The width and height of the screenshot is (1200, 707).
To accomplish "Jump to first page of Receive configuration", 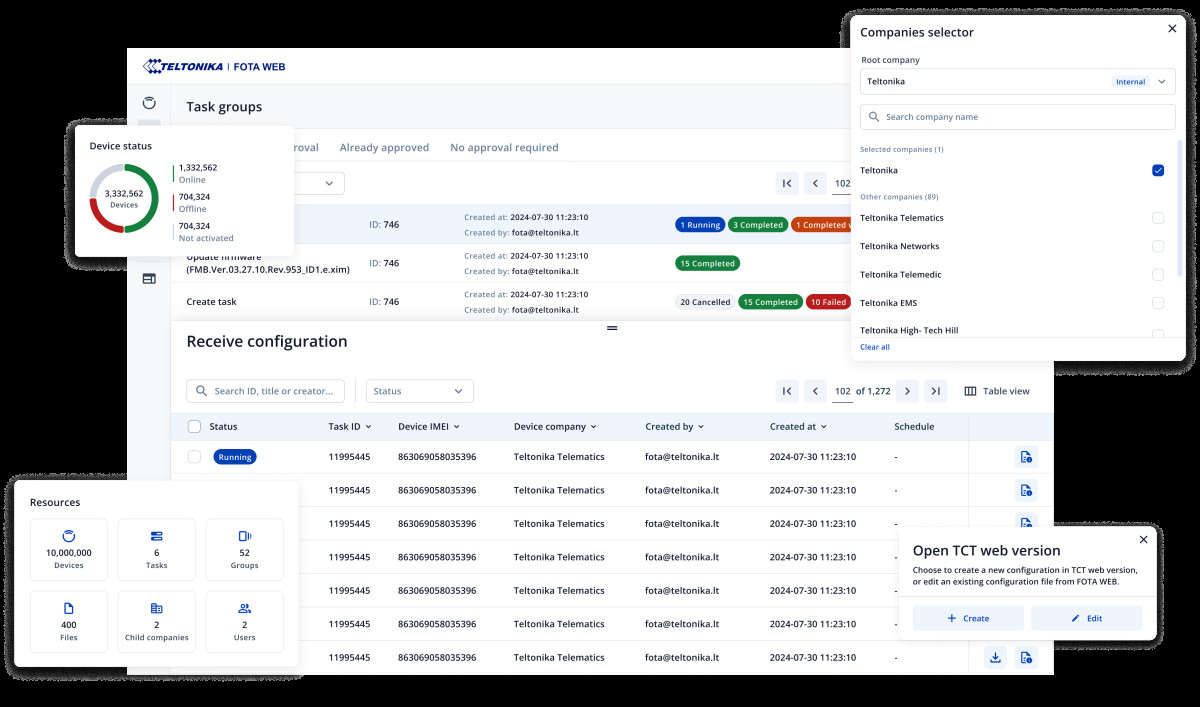I will (787, 391).
